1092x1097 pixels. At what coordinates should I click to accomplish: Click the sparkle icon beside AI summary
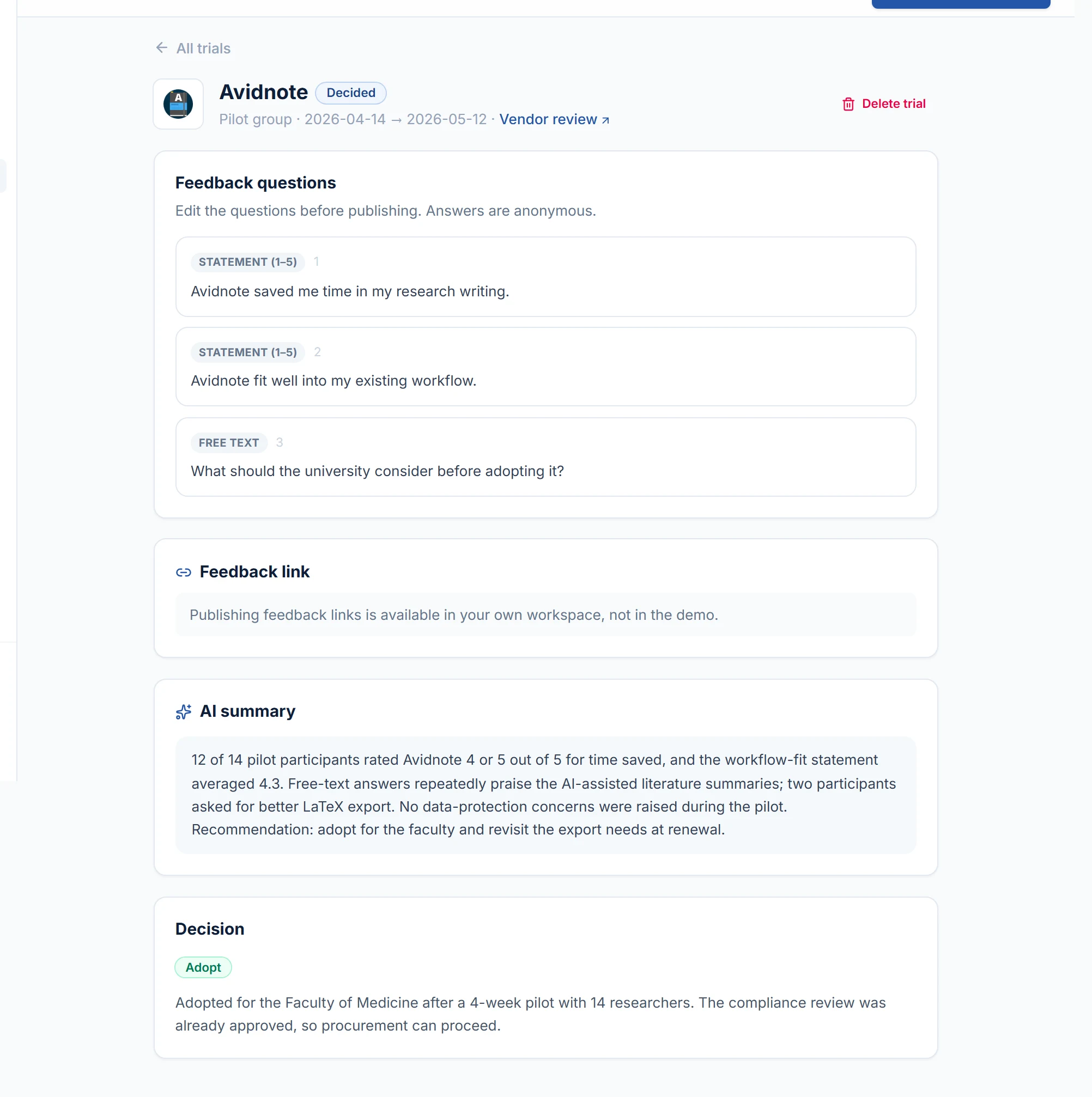click(x=184, y=711)
